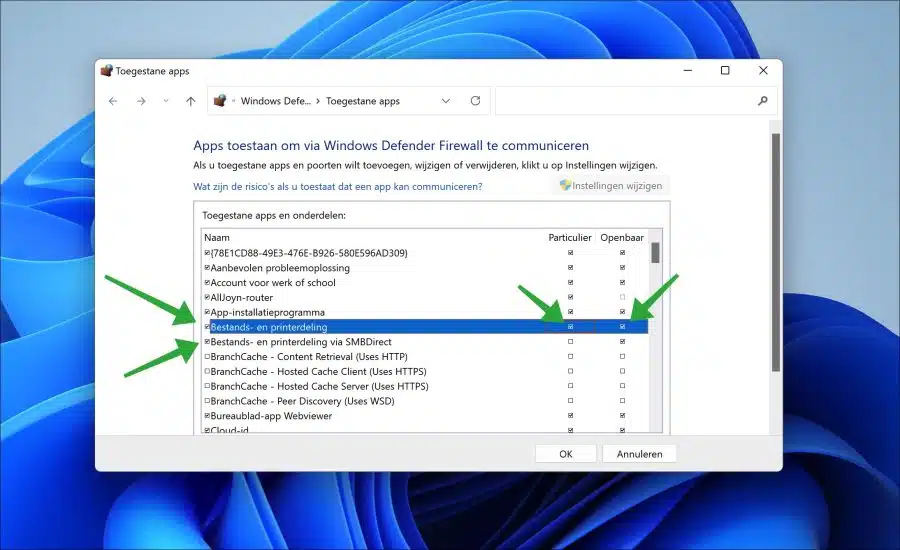This screenshot has height=550, width=900.
Task: Minimize the Toegestane apps window
Action: (688, 70)
